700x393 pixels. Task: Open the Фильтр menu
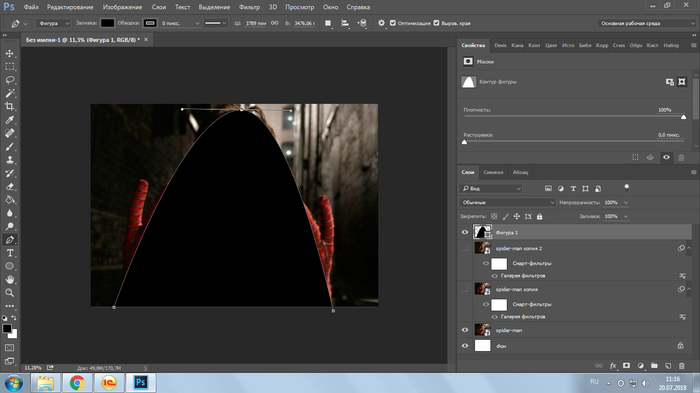pyautogui.click(x=249, y=7)
